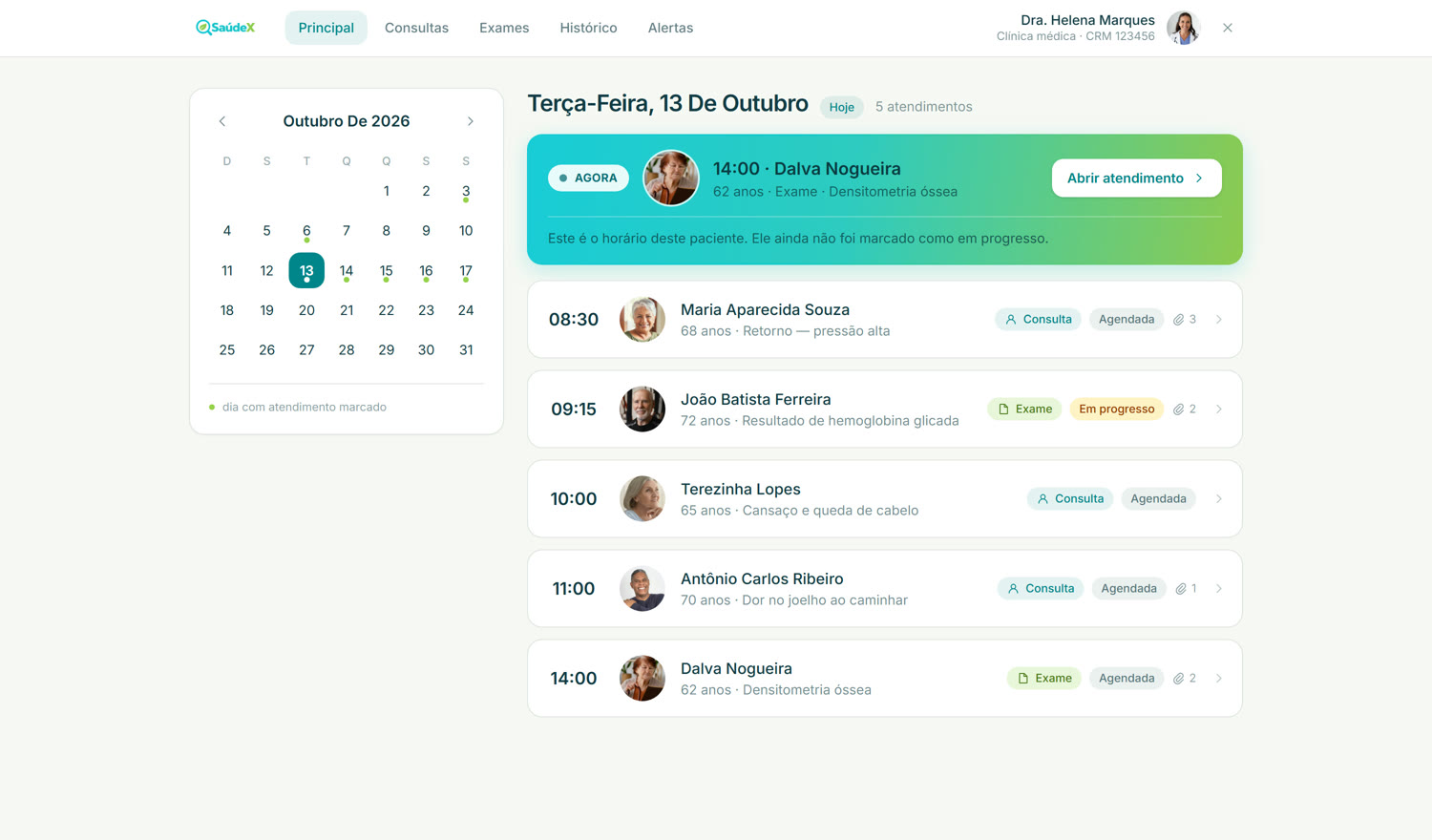Expand Terezinha Lopes appointment chevron
1432x840 pixels.
[1219, 499]
